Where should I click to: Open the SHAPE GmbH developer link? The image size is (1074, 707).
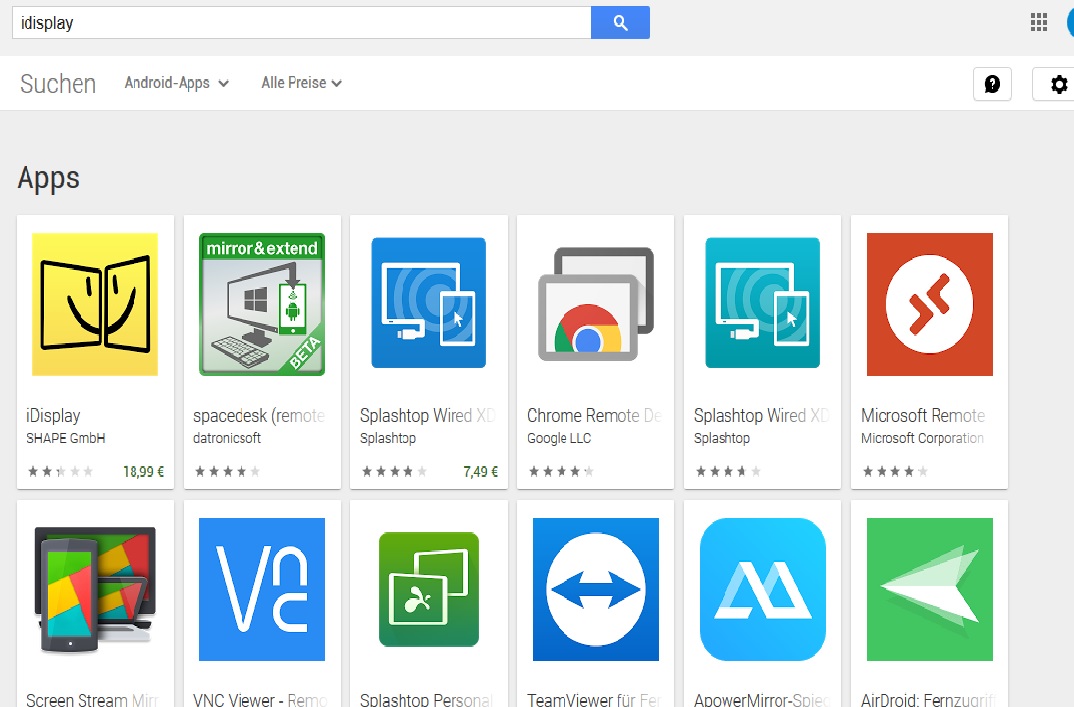tap(66, 438)
